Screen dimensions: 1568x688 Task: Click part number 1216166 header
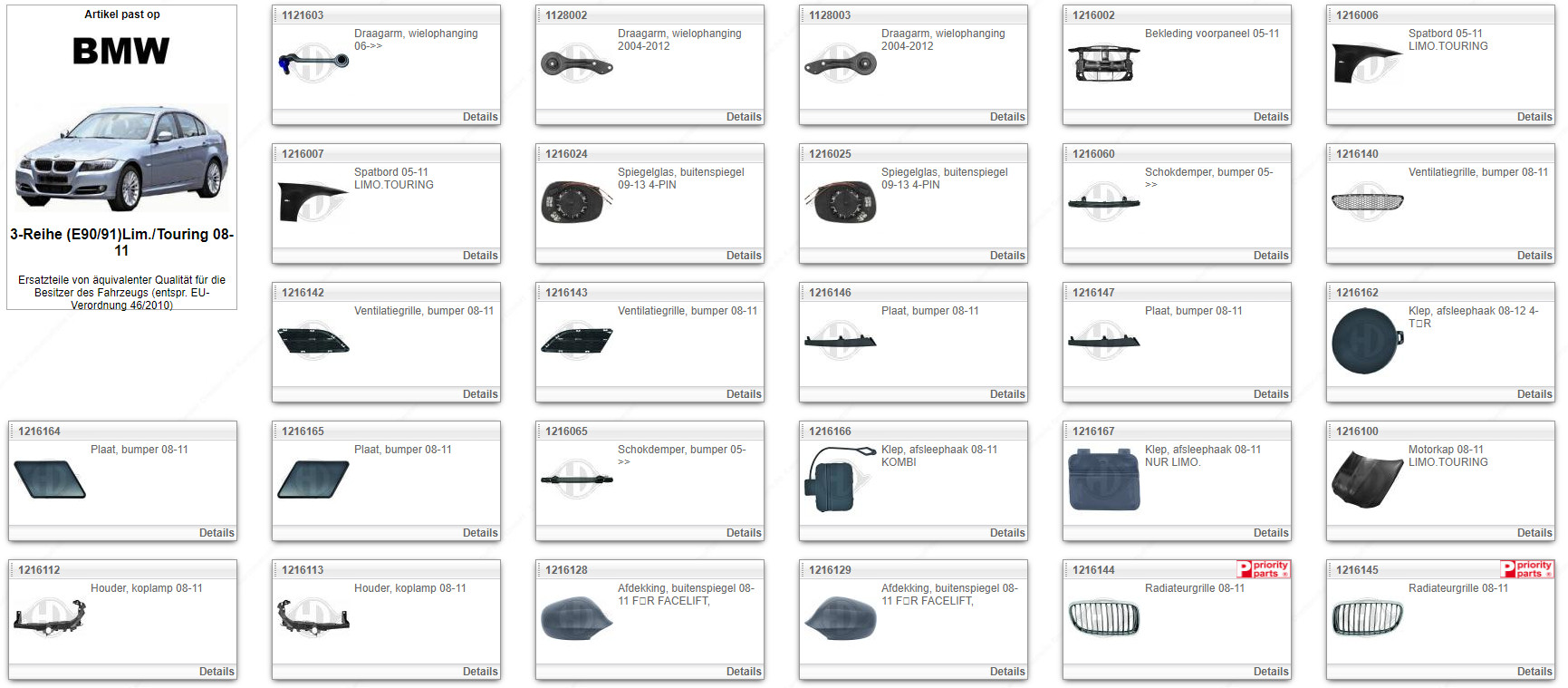(x=830, y=431)
